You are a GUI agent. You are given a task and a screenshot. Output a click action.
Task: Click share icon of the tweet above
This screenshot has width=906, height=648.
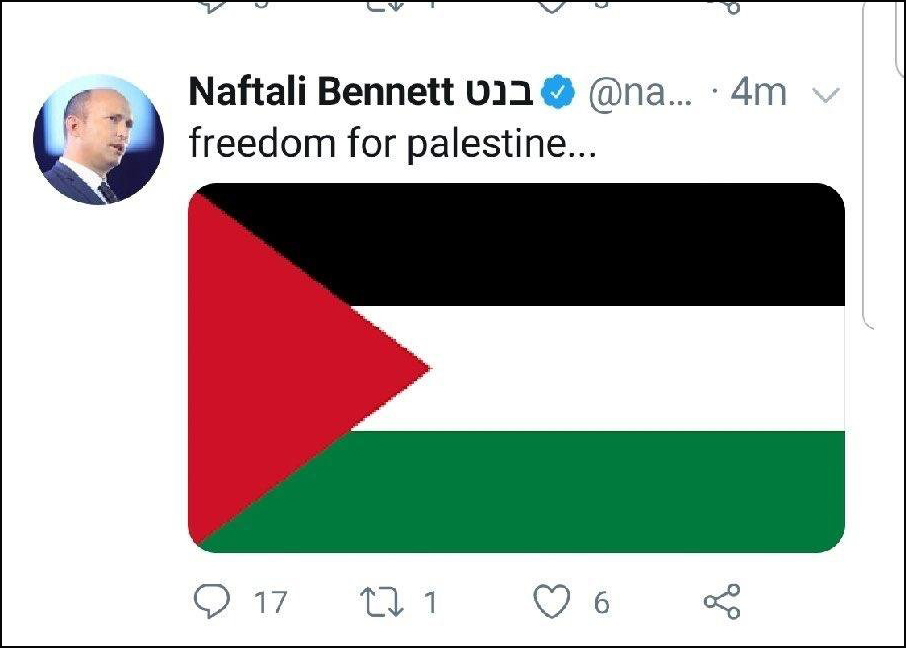723,7
